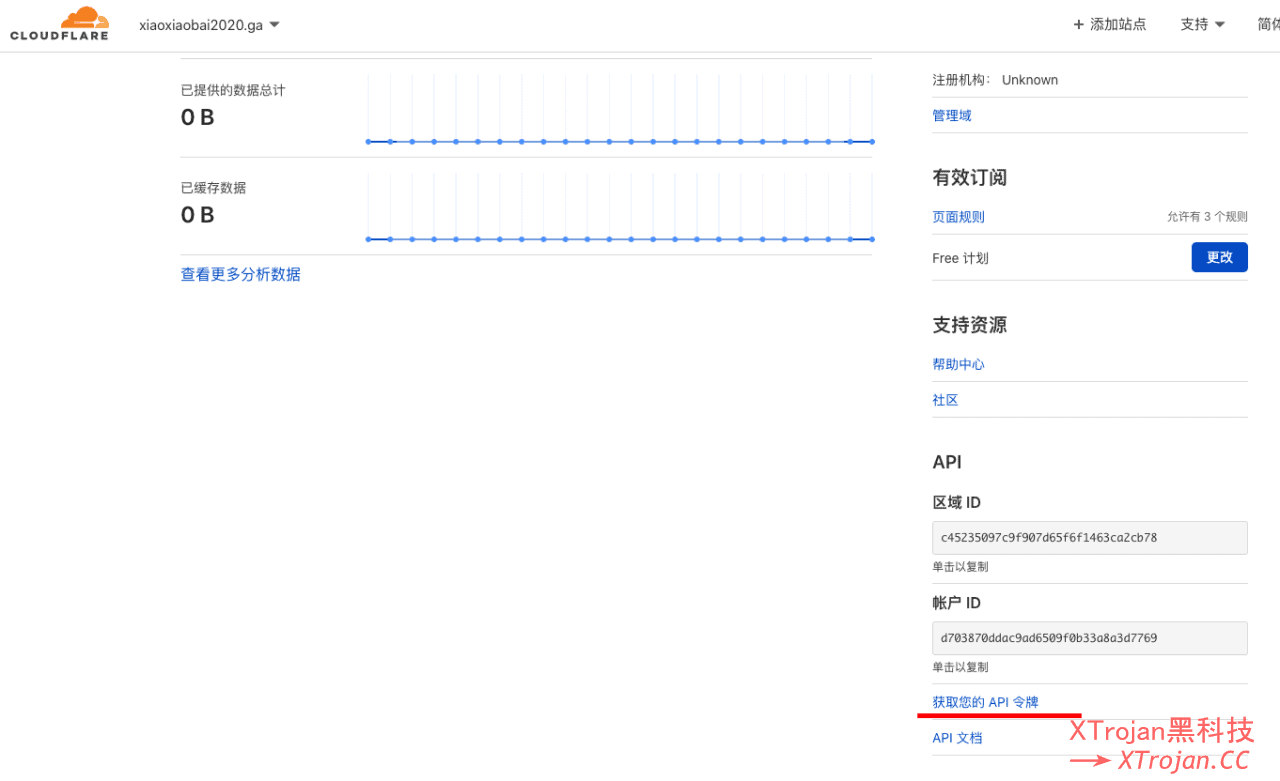Select the 允许有 3 个规则 text
Viewport: 1280px width, 781px height.
[1207, 217]
